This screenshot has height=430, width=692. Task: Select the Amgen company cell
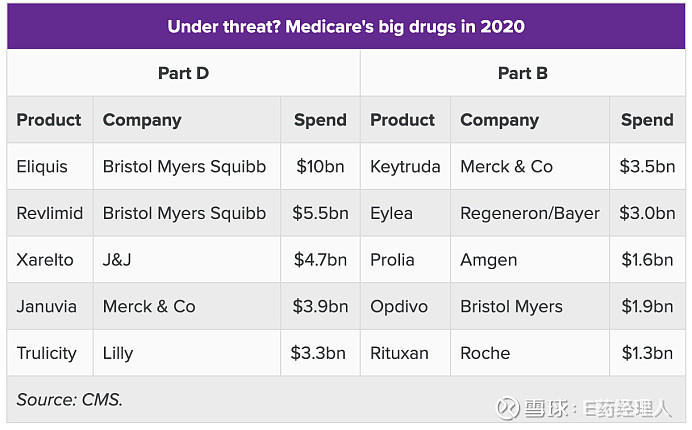[488, 260]
